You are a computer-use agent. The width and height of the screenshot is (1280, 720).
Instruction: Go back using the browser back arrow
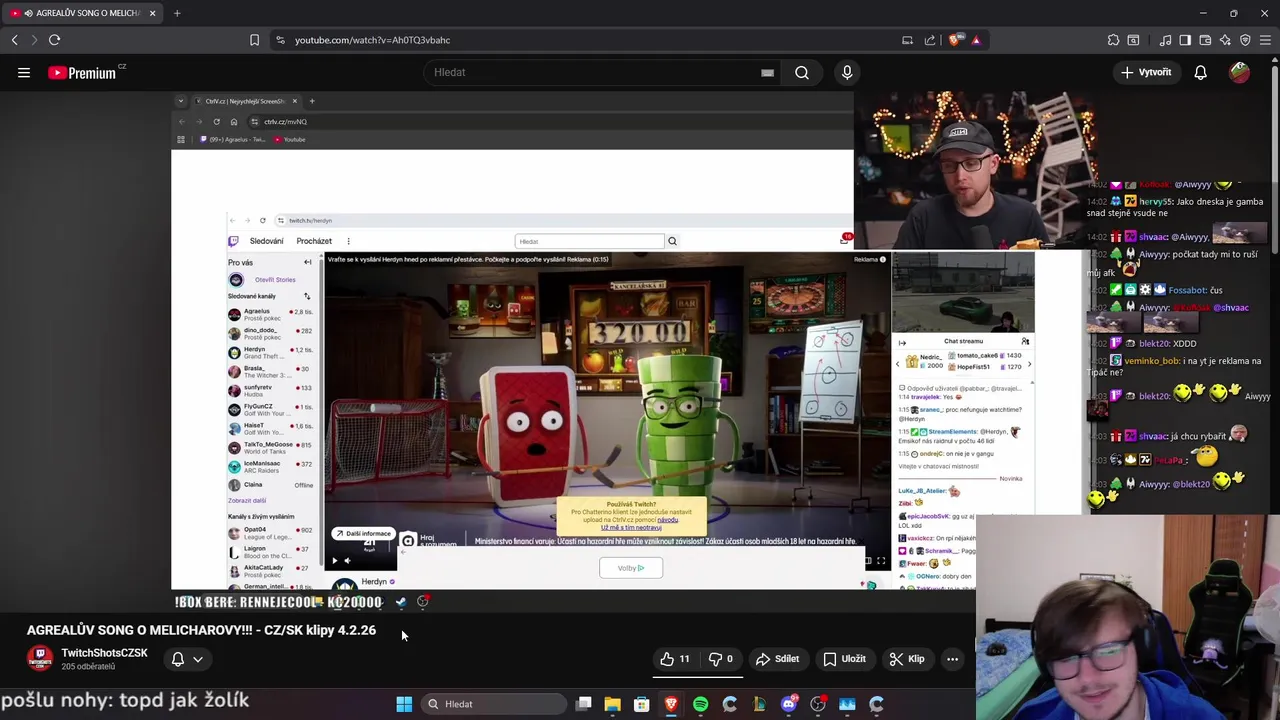coord(14,40)
